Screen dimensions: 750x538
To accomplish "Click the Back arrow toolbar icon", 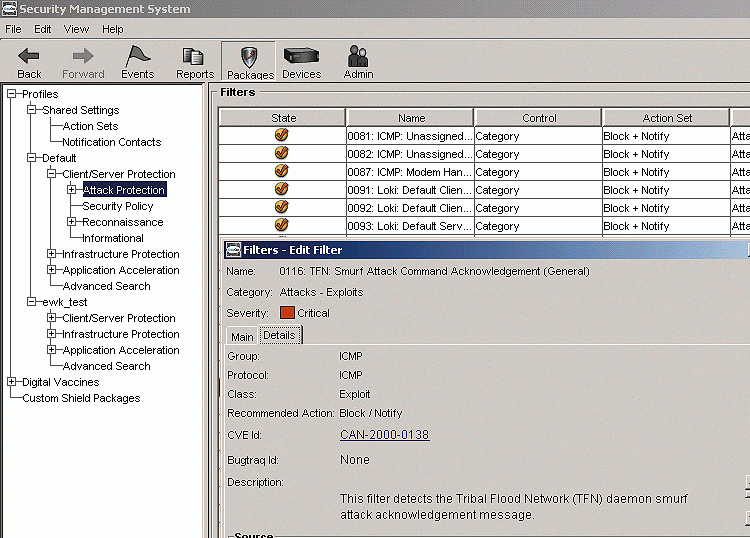I will [x=29, y=57].
